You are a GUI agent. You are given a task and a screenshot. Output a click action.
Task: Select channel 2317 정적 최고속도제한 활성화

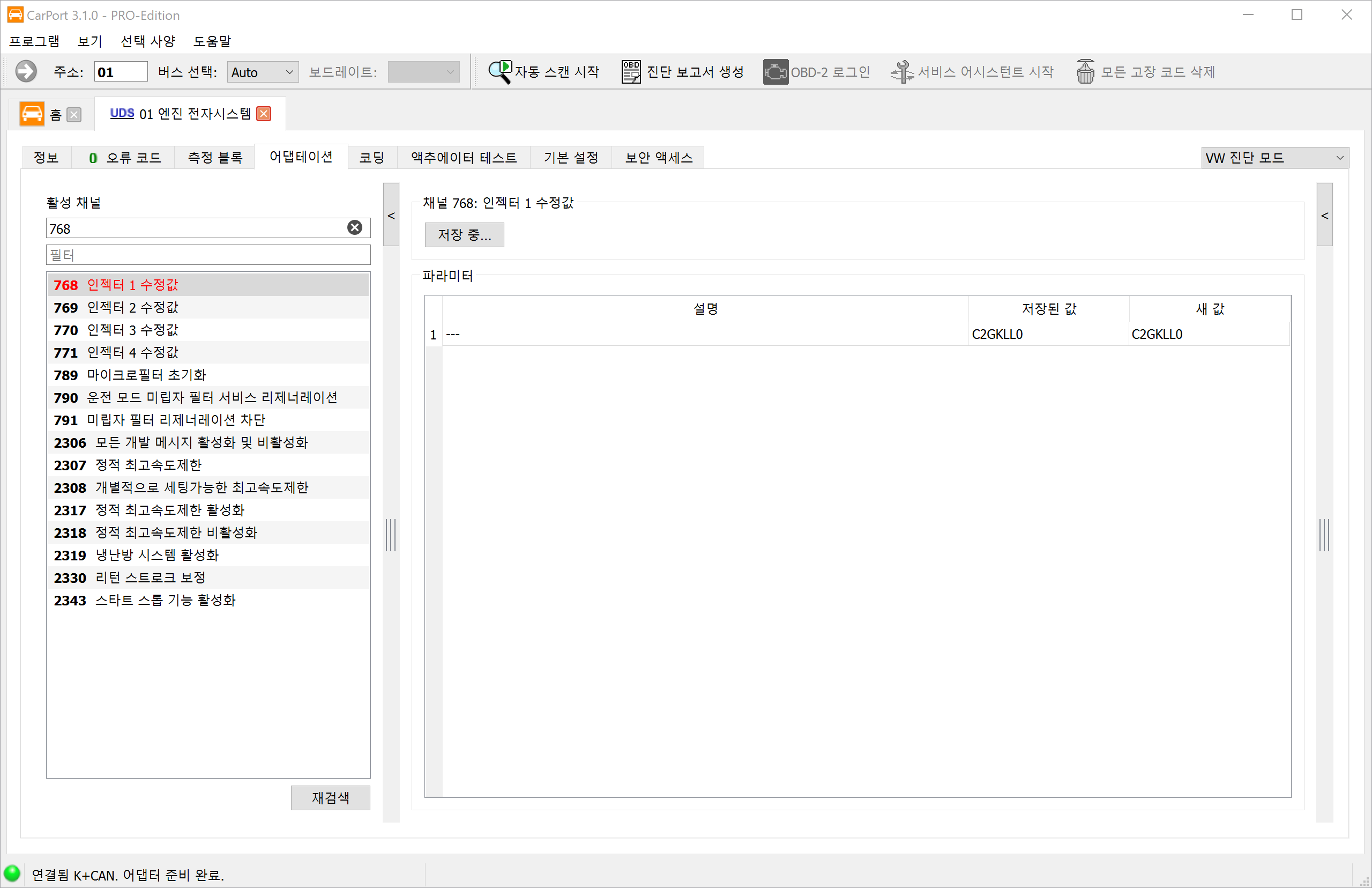coord(208,510)
